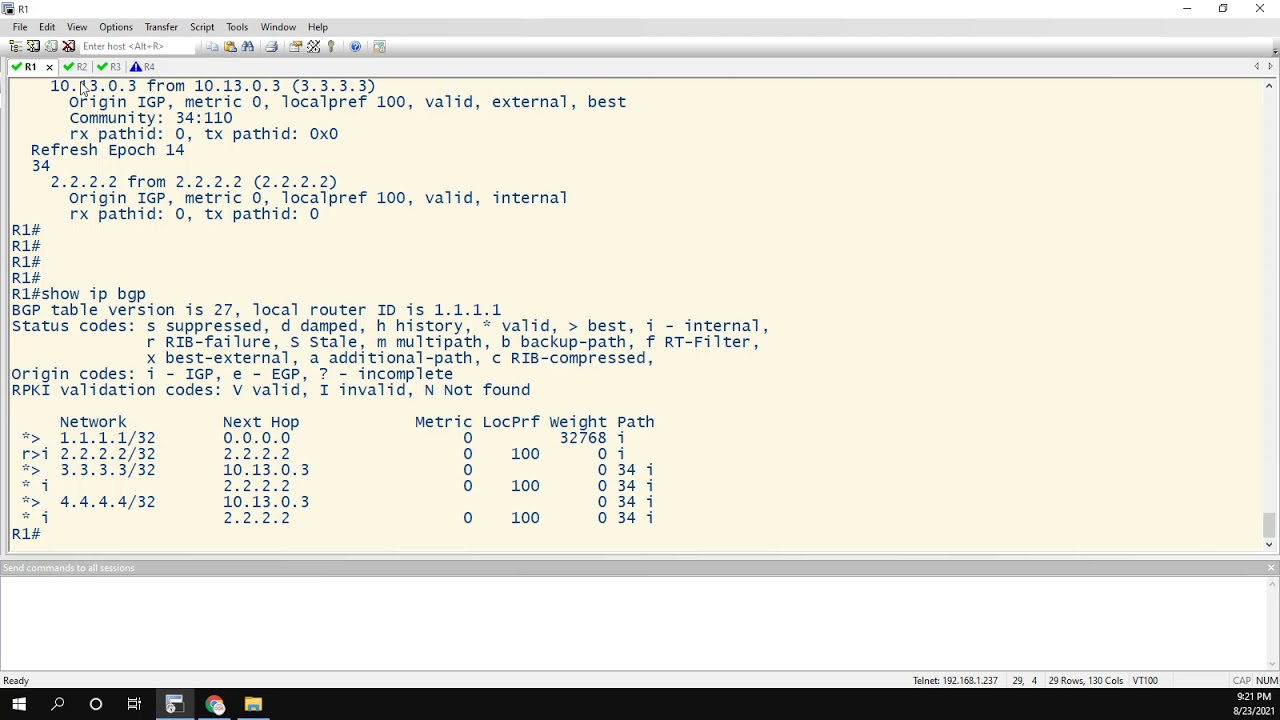Click 'Telnet: 192.168.1.237' in status bar

[x=955, y=681]
